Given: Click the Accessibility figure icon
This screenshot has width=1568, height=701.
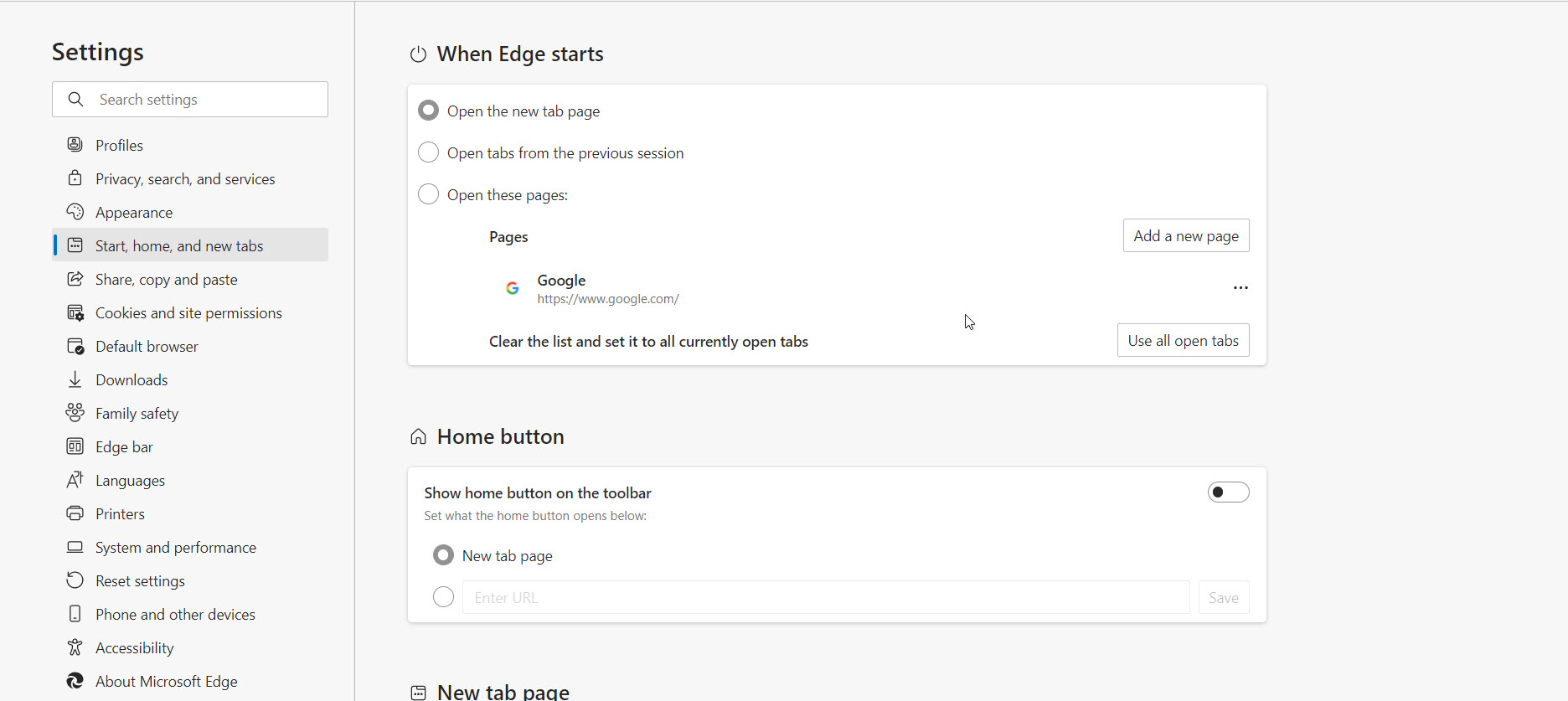Looking at the screenshot, I should (75, 647).
